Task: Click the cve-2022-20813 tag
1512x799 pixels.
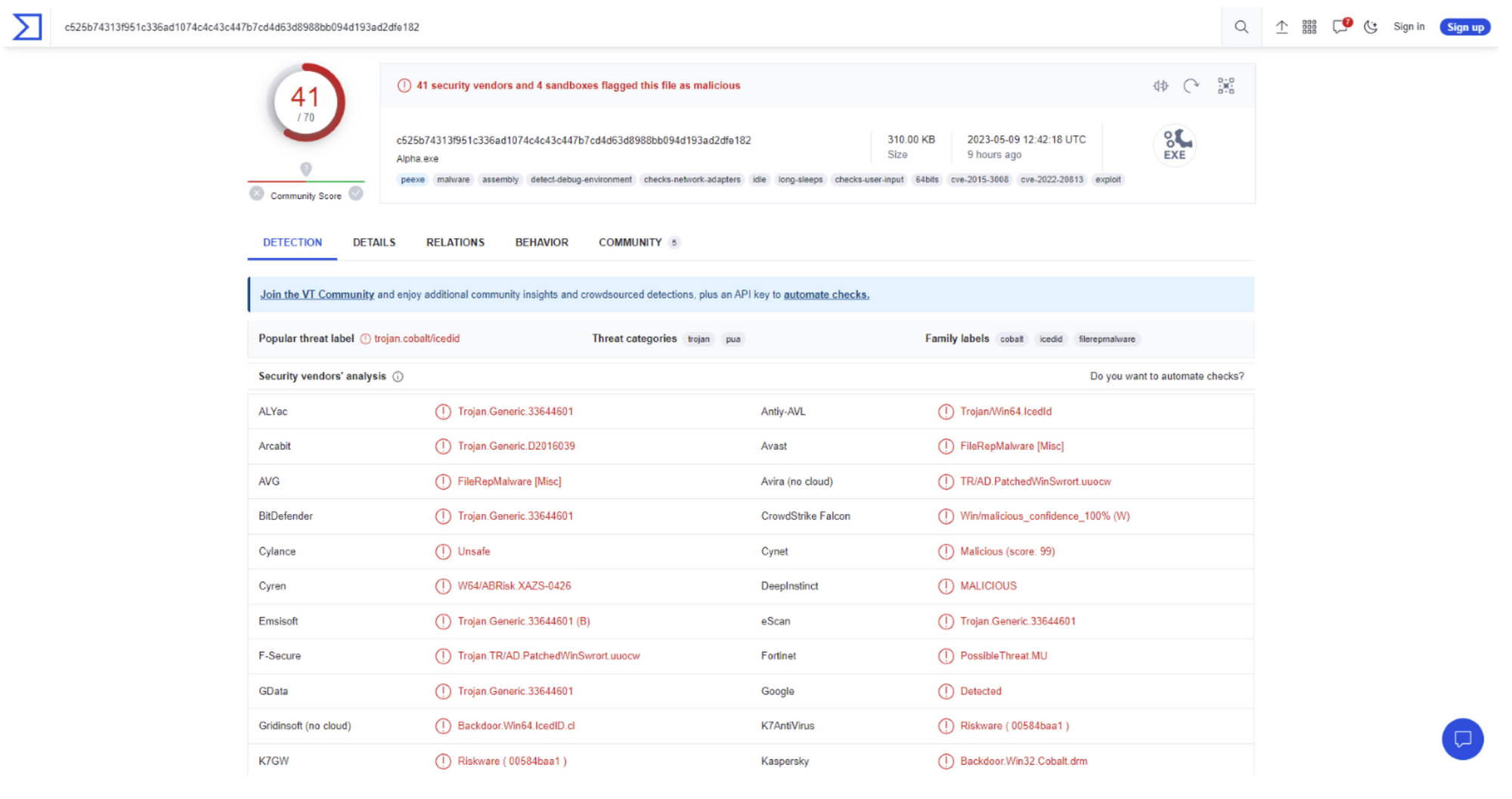Action: pos(1052,180)
